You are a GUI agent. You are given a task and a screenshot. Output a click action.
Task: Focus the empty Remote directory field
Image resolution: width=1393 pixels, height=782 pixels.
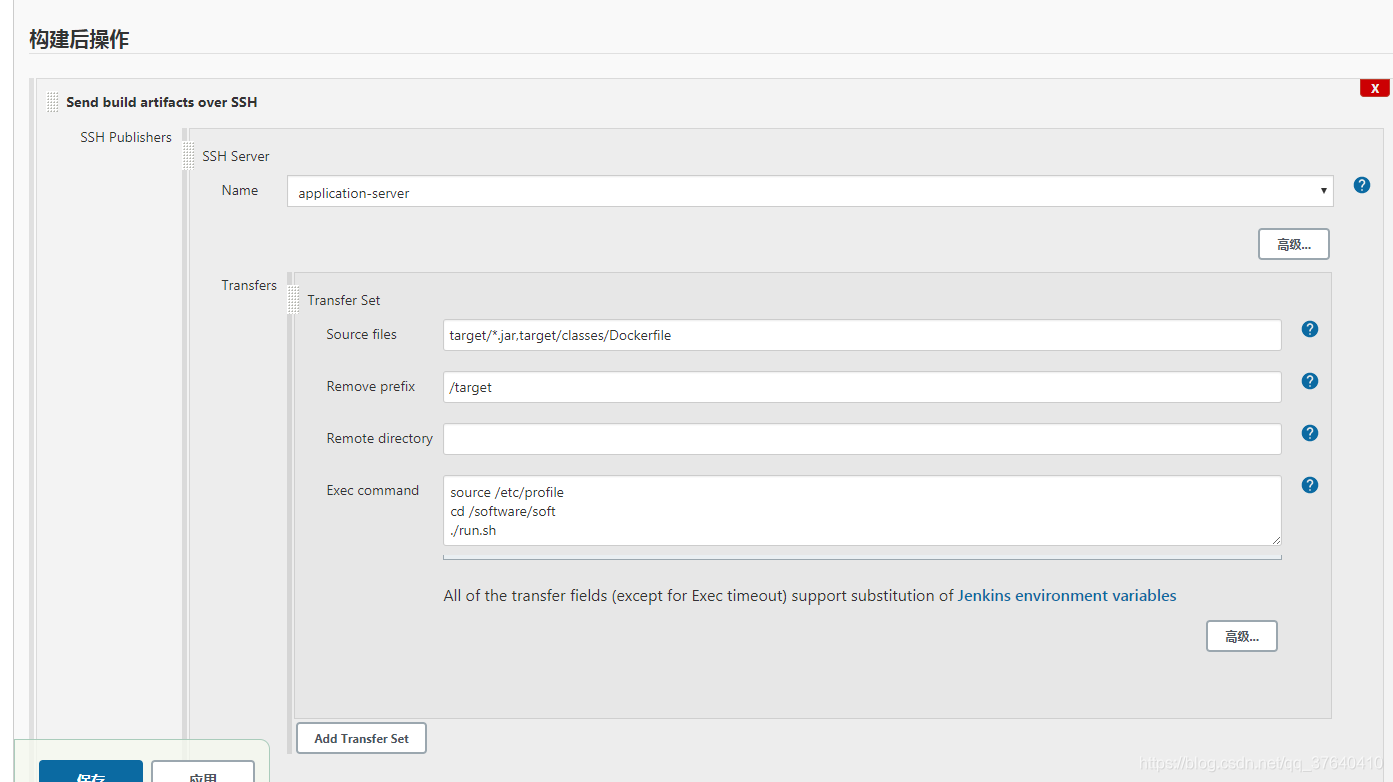(x=862, y=439)
